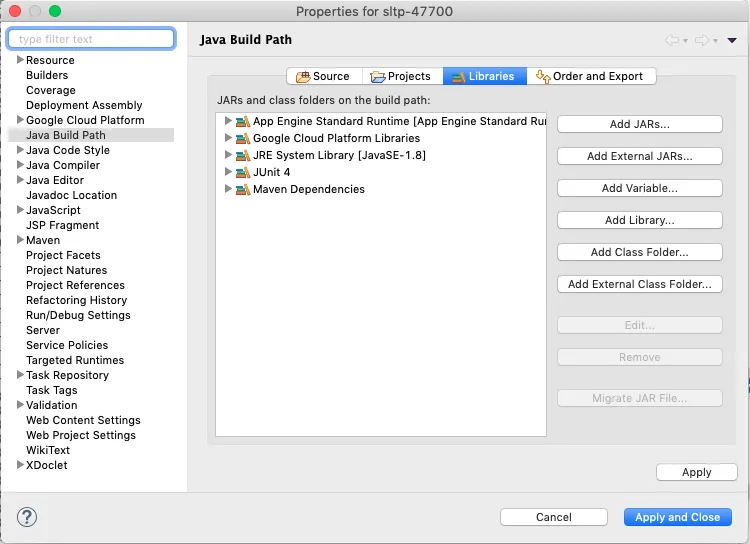The width and height of the screenshot is (750, 544).
Task: Click the JUnit 4 library icon
Action: coord(242,172)
